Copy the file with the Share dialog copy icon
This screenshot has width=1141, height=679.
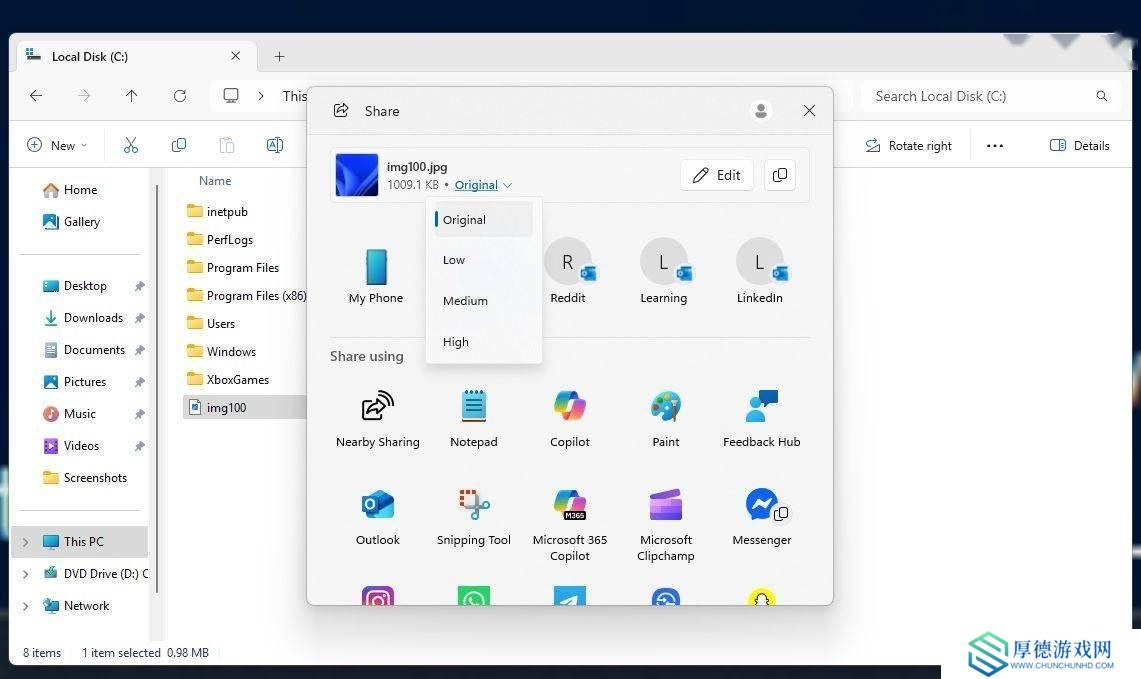pos(779,175)
